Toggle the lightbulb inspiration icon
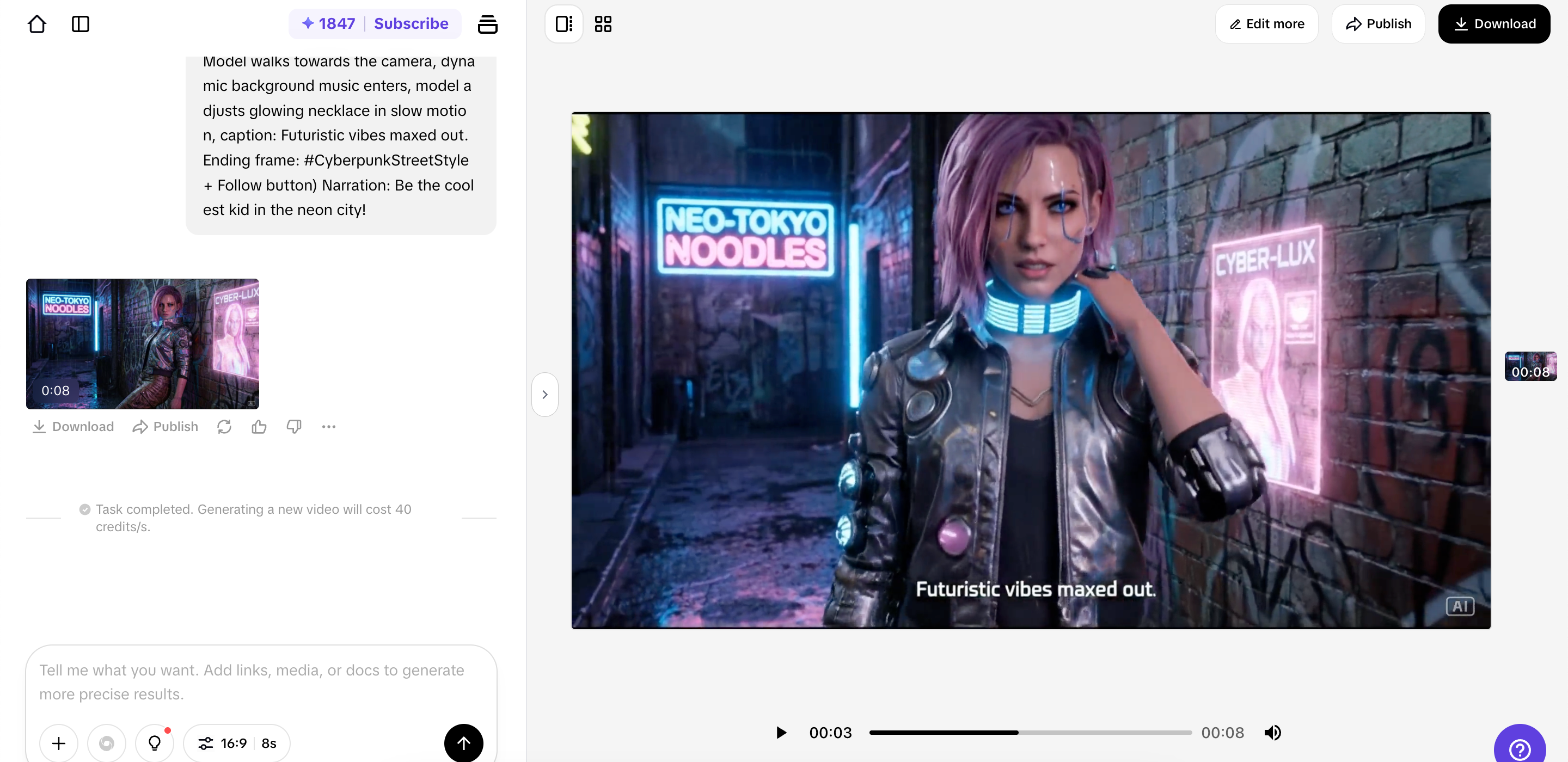The image size is (1568, 762). [155, 742]
